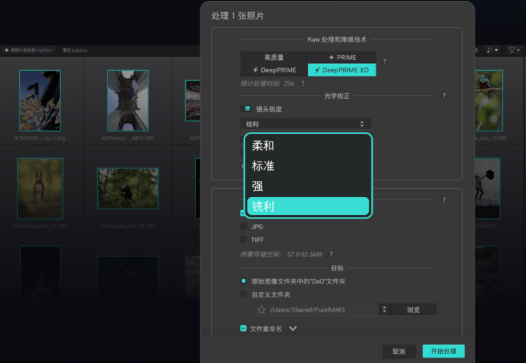526x363 pixels.
Task: Click the add photos to Lightbox button
Action: click(x=28, y=50)
